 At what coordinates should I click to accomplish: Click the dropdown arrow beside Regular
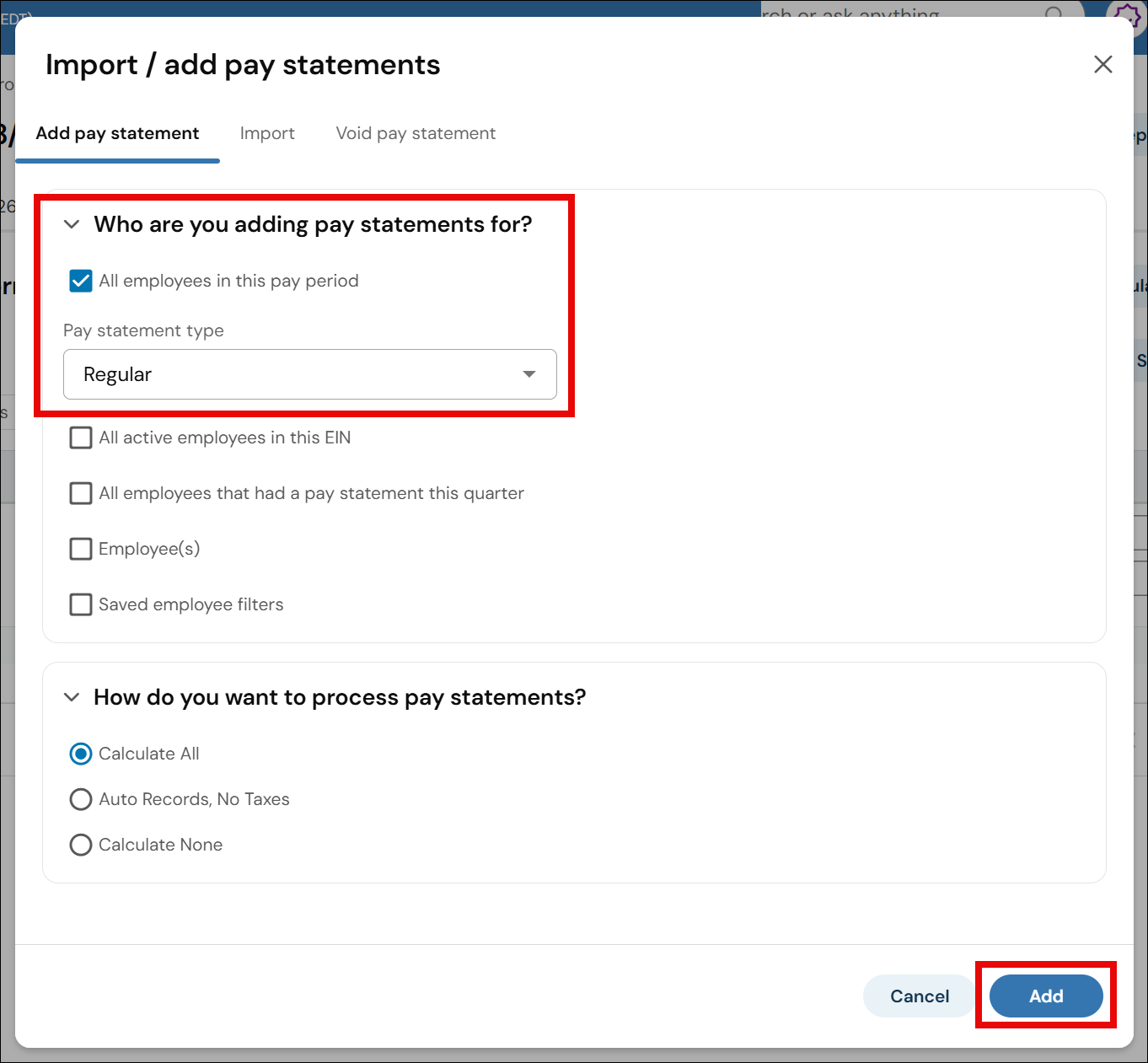coord(529,374)
